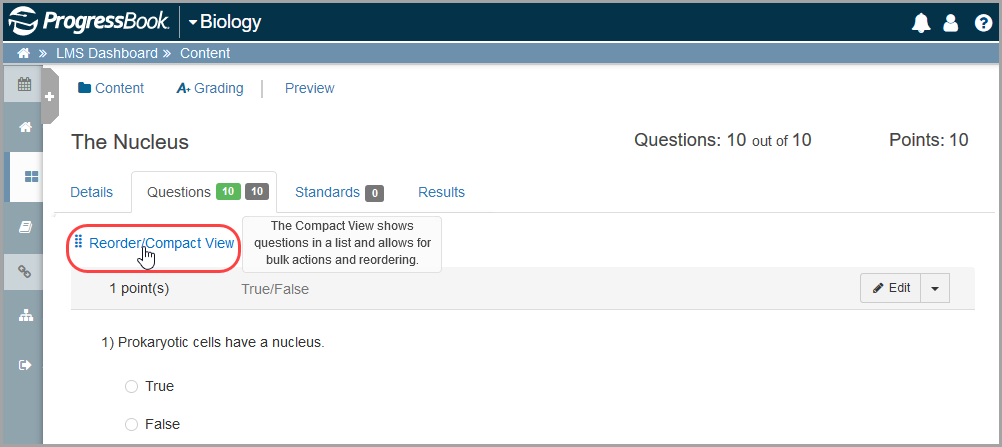Click the Edit button for question 1
The height and width of the screenshot is (447, 1002).
891,288
